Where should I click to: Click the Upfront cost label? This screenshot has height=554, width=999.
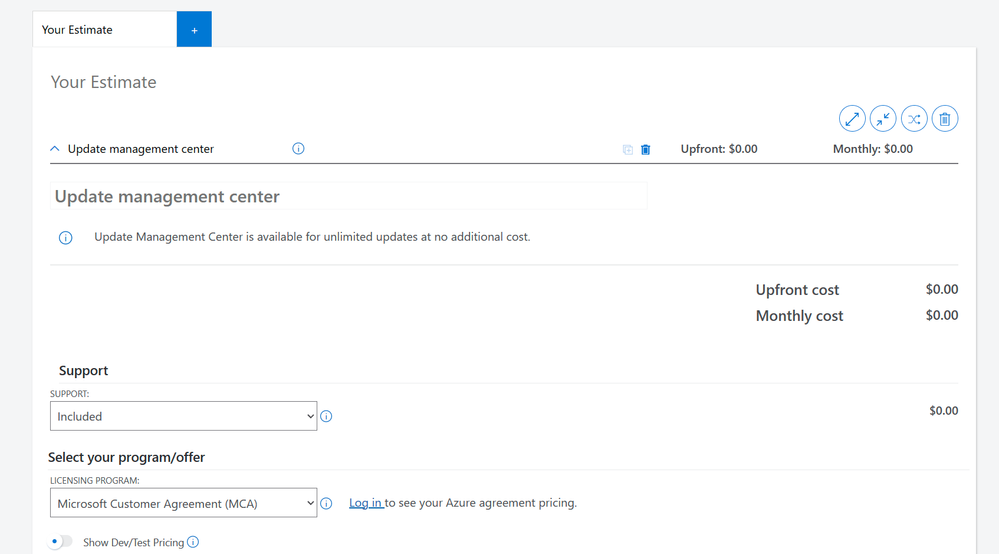797,290
